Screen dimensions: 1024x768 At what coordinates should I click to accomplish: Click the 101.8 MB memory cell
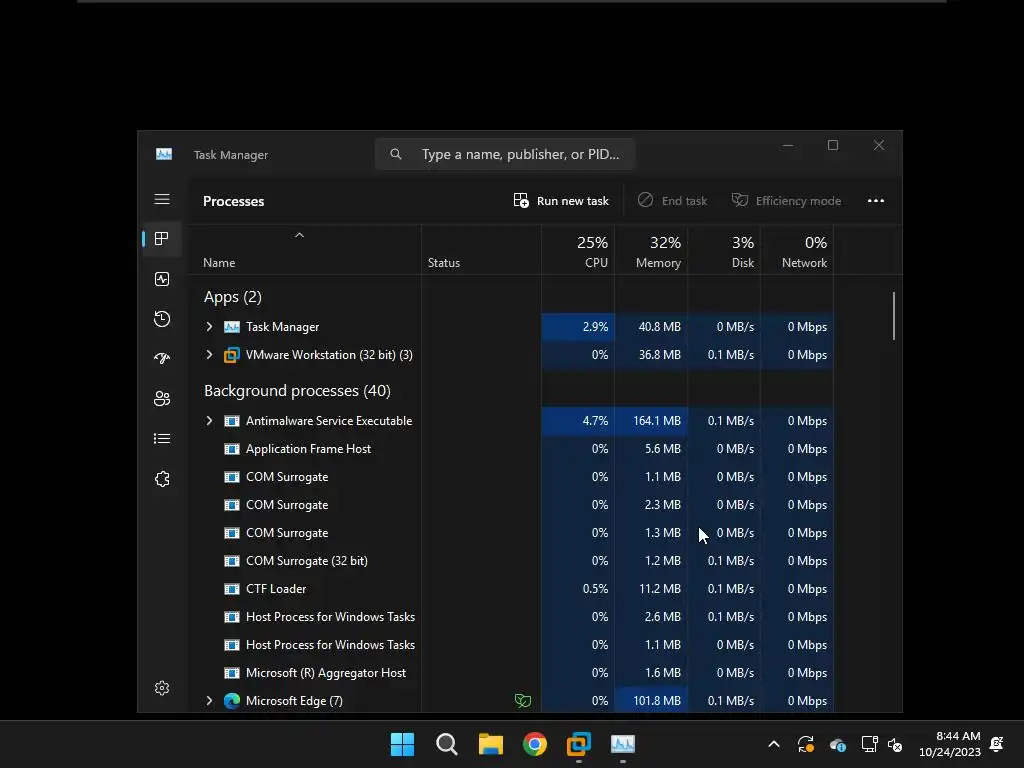click(x=651, y=701)
